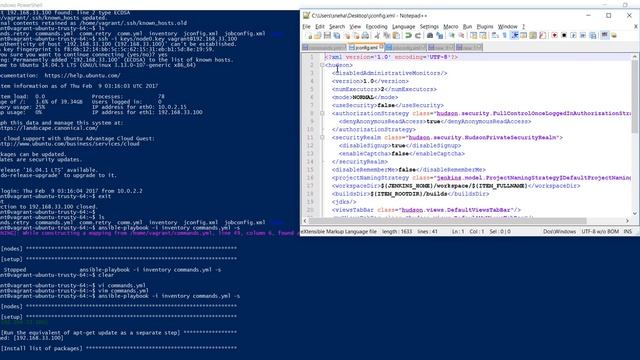Play back the recorded macro
Image resolution: width=640 pixels, height=360 pixels.
tap(573, 36)
